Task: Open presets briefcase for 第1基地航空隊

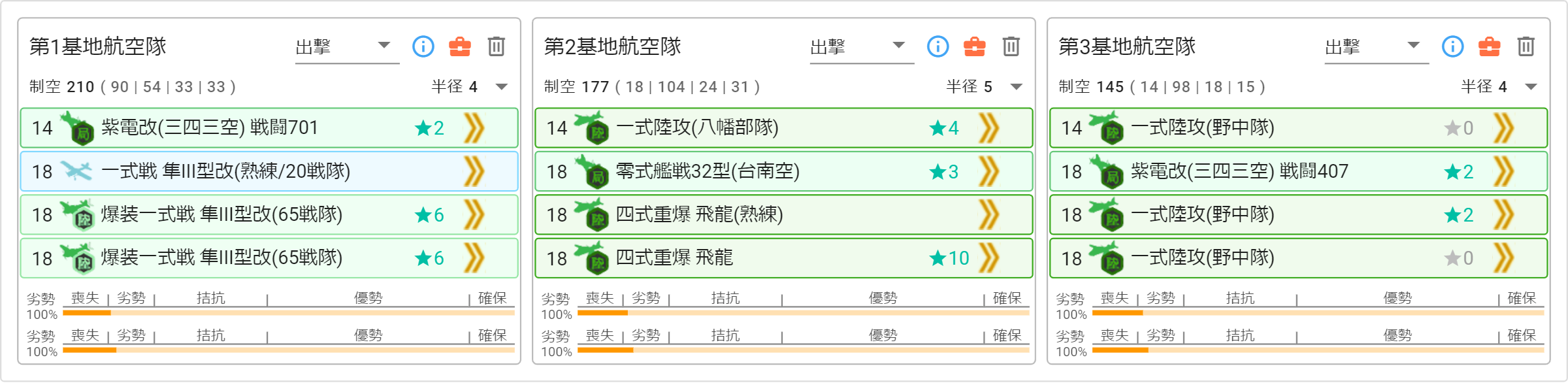Action: point(460,46)
